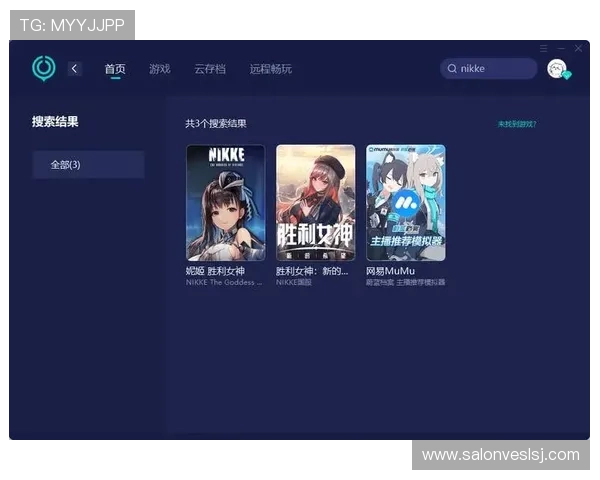Click the NIKKE The Goddess subtitle

224,282
